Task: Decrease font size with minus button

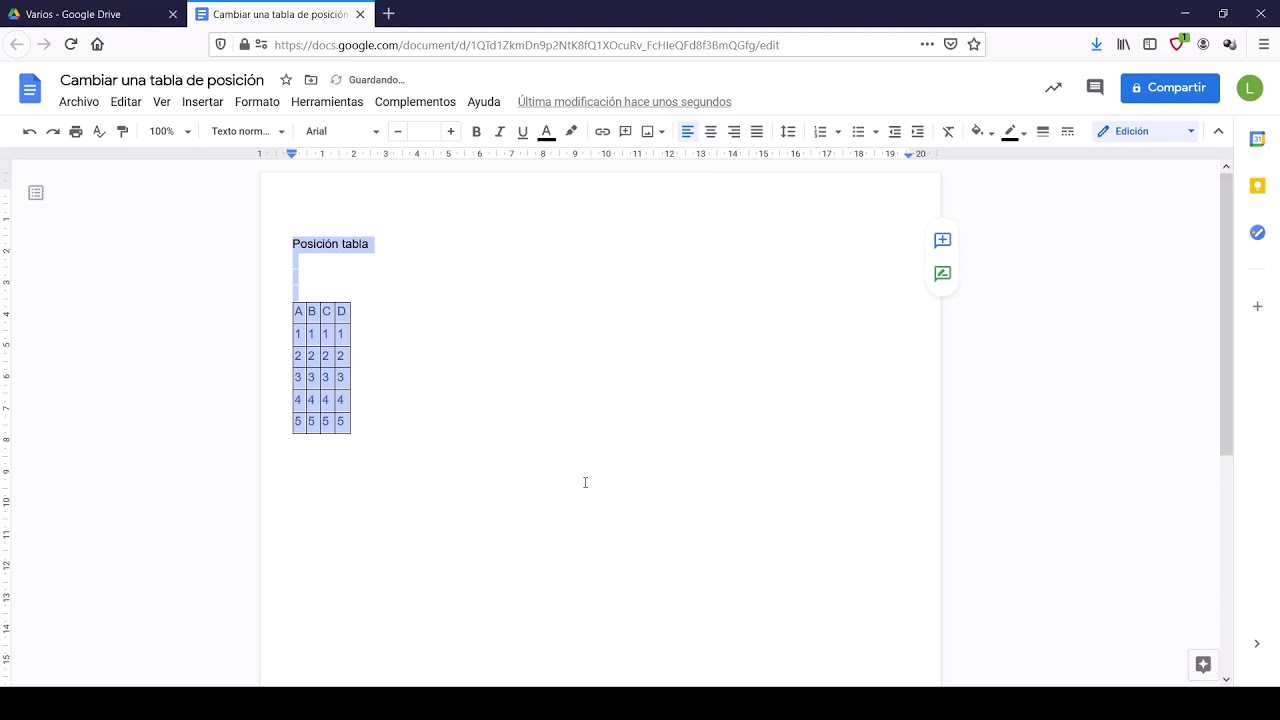Action: (x=398, y=132)
